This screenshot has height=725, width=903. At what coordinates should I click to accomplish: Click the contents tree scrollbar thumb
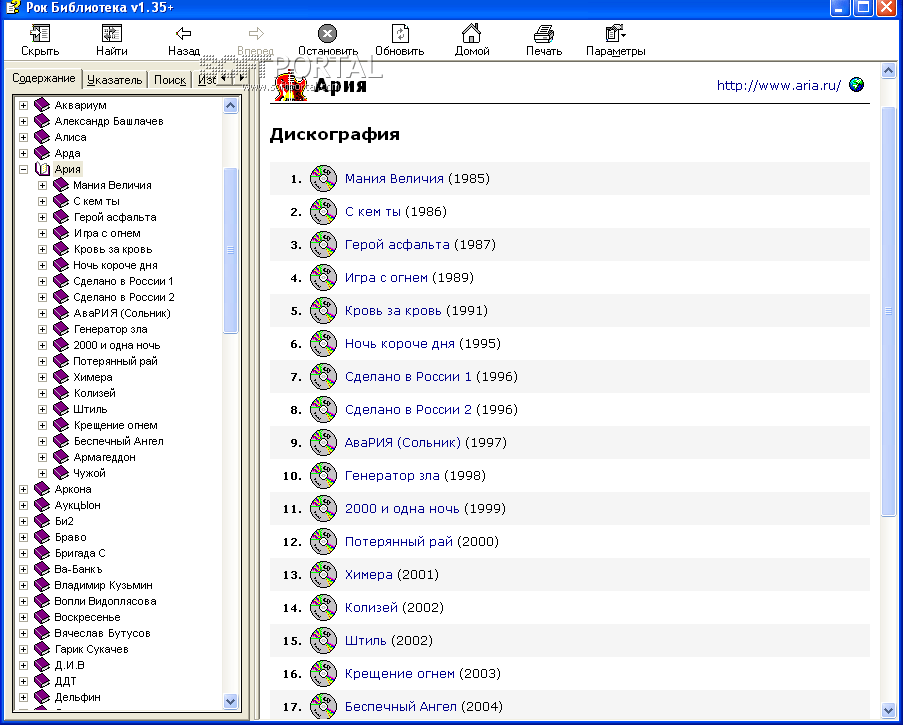point(230,250)
